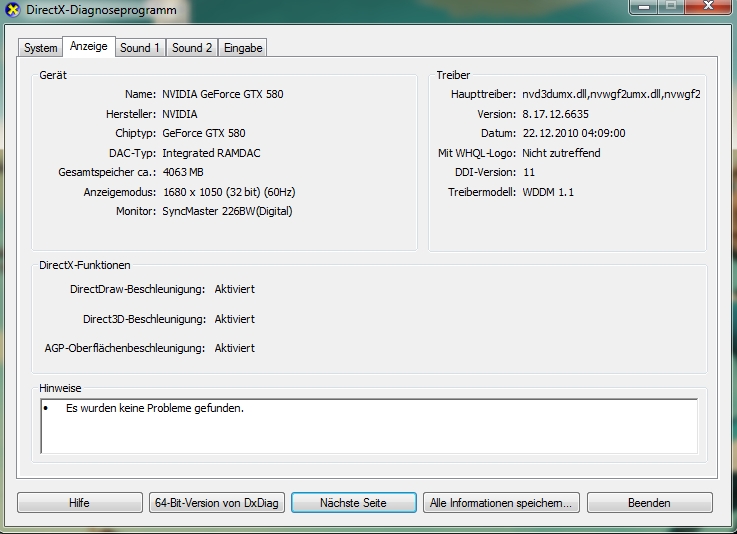The height and width of the screenshot is (534, 737).
Task: Click the DirectX-Funktionen group label
Action: coord(85,265)
